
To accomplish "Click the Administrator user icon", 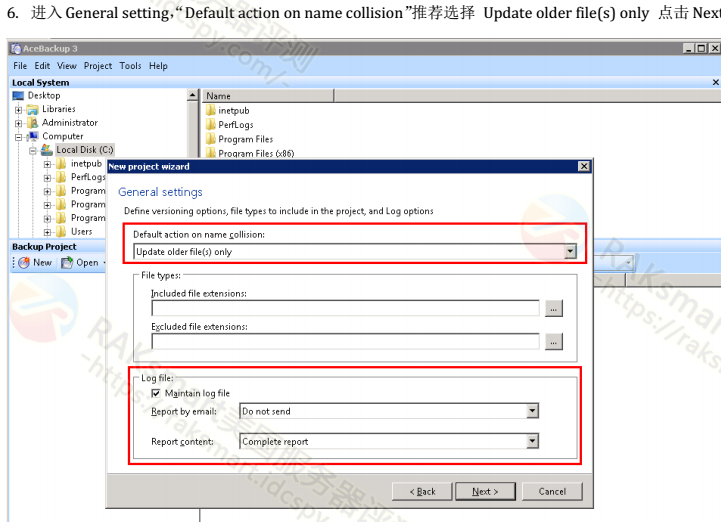I will coord(33,123).
